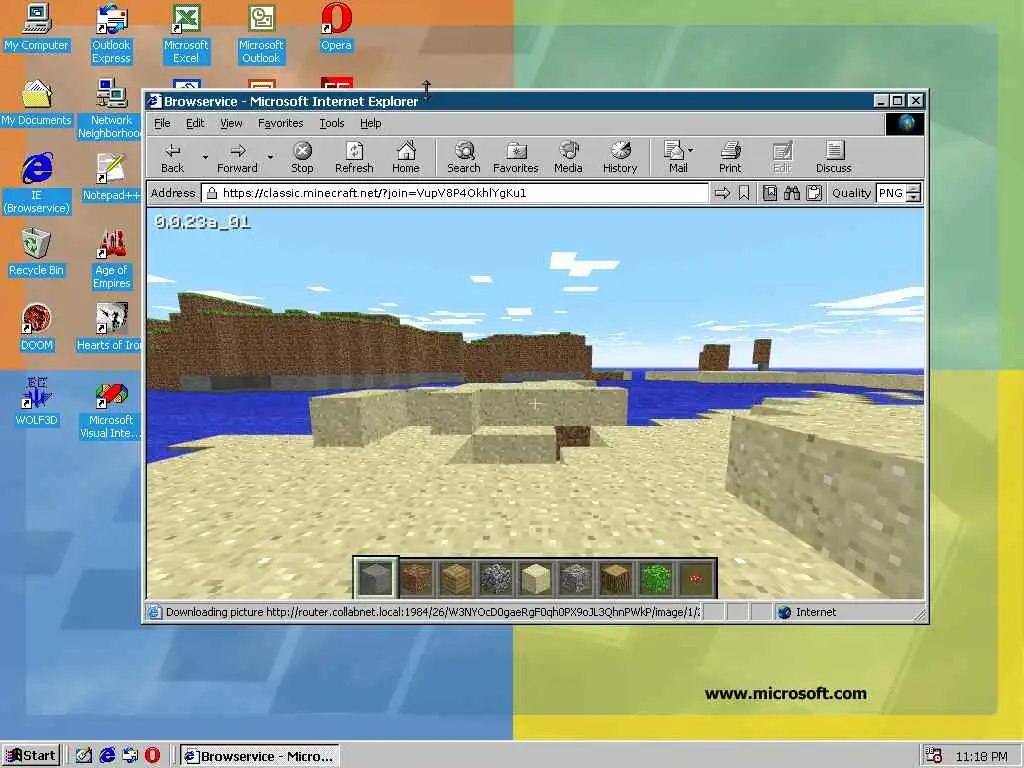Select the DOOM desktop icon

pyautogui.click(x=37, y=328)
